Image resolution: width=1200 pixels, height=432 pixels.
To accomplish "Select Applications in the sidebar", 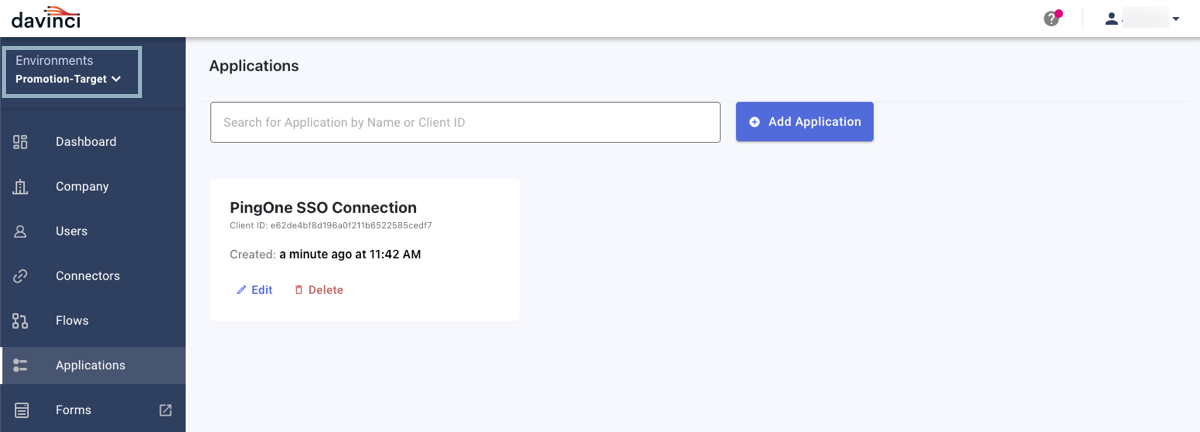I will pos(93,366).
